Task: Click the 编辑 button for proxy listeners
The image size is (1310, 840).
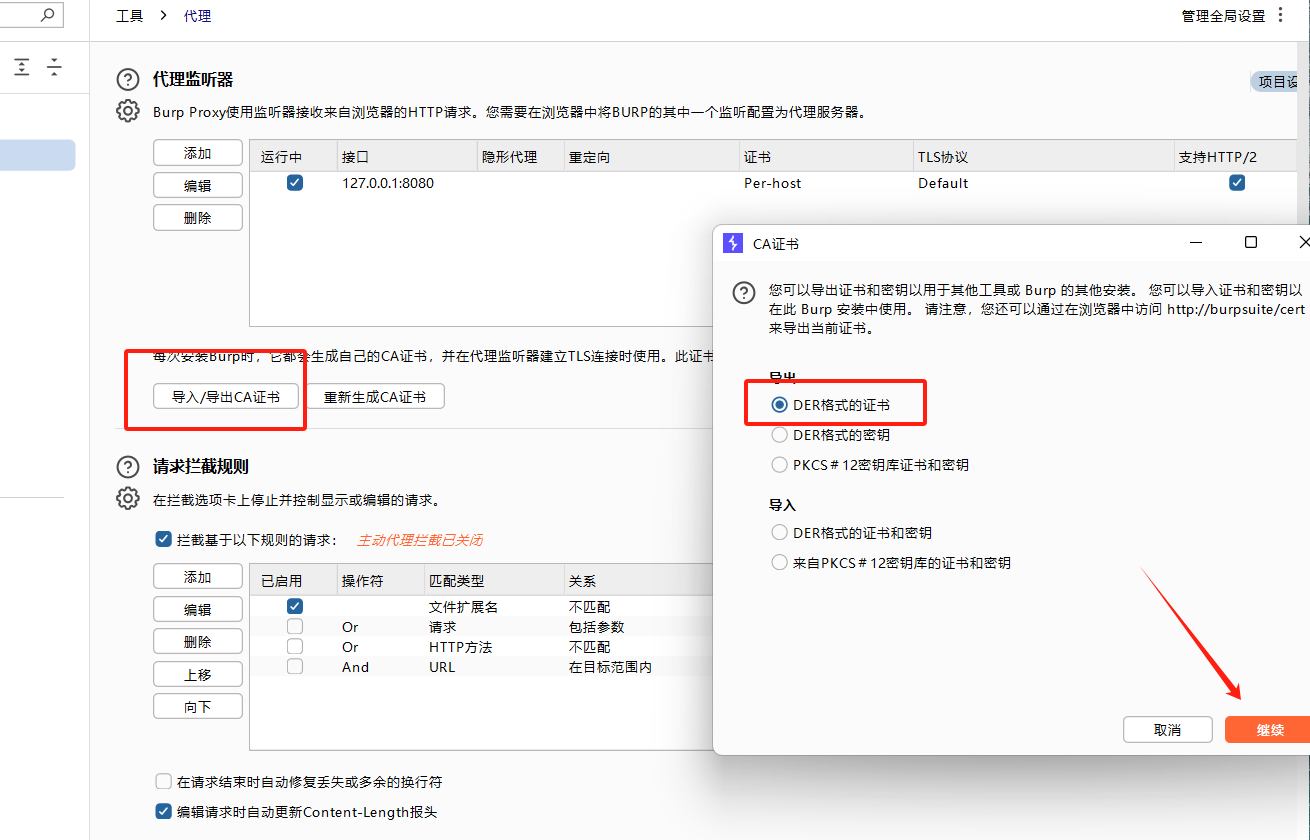Action: pos(198,185)
